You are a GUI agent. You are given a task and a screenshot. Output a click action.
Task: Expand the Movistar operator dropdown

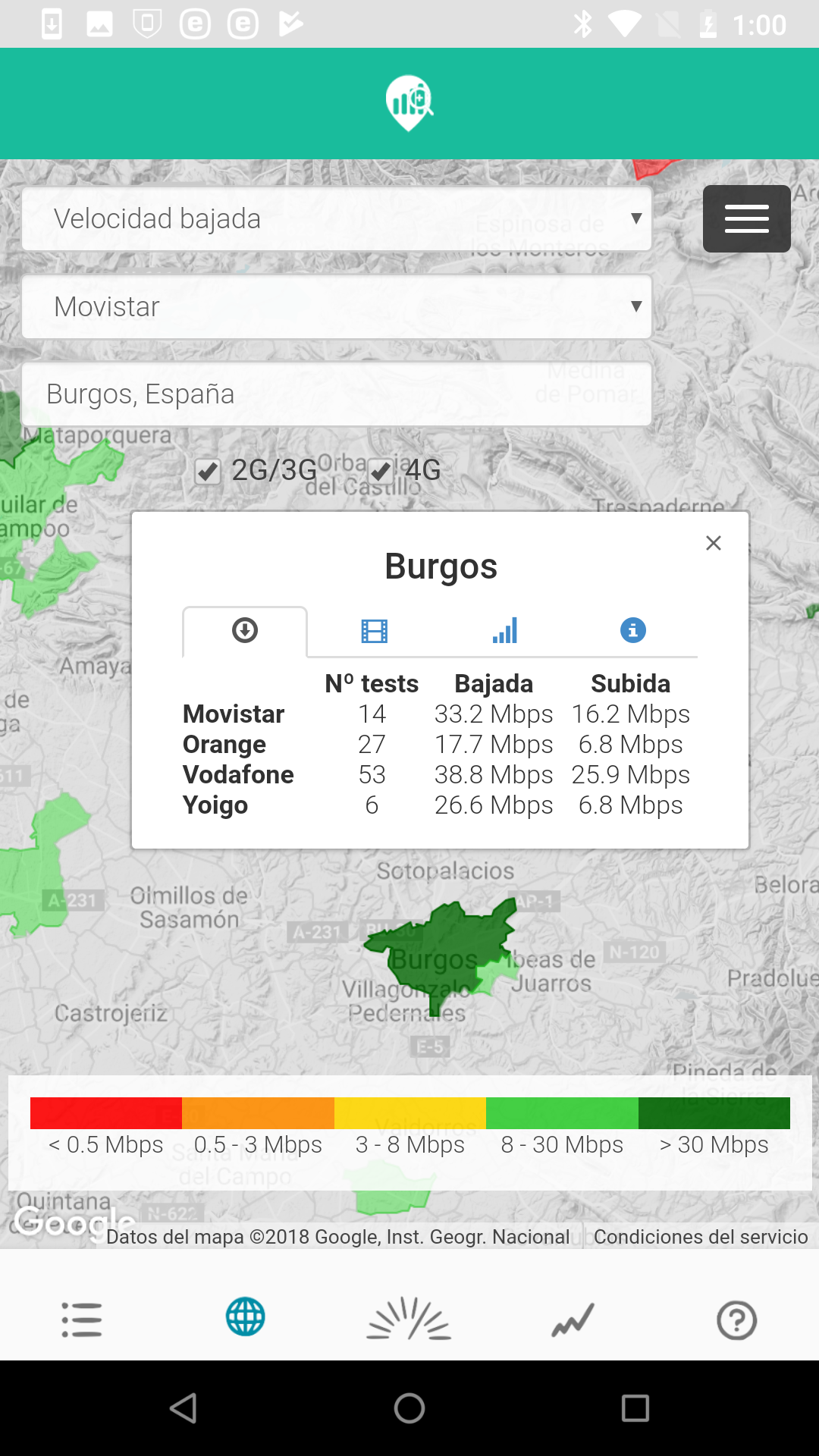[x=337, y=307]
